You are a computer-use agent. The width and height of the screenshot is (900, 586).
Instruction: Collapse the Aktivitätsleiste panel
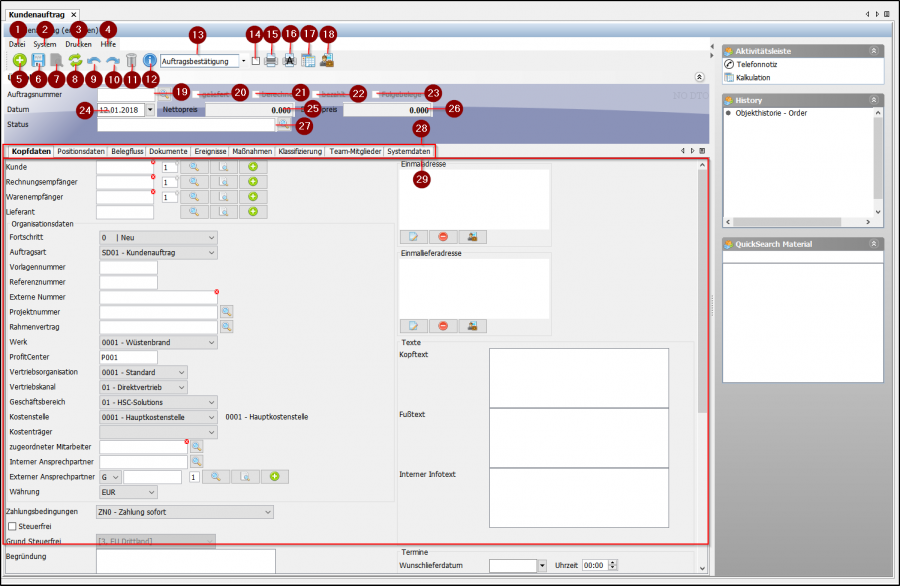point(873,49)
